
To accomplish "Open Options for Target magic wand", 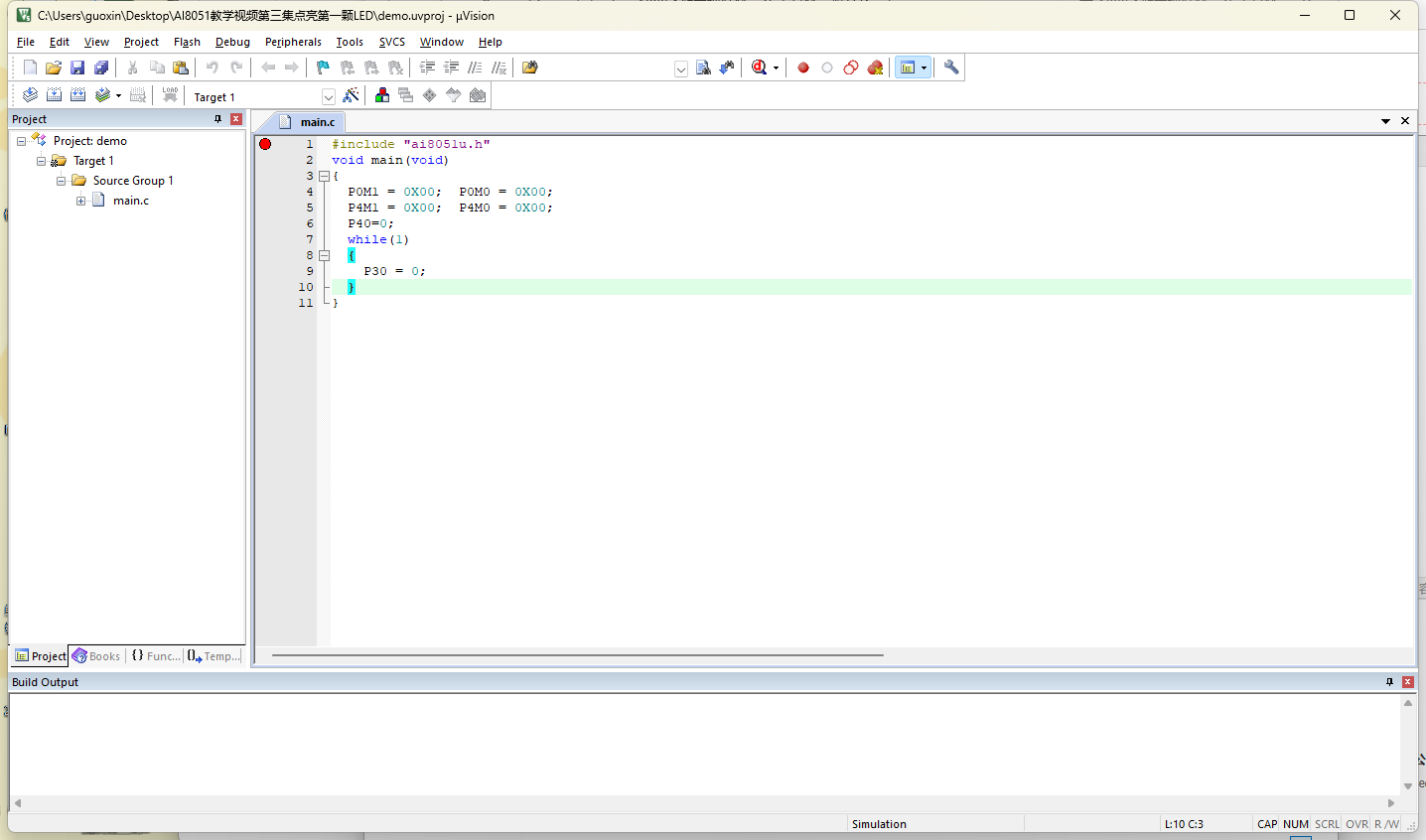I will tap(351, 95).
